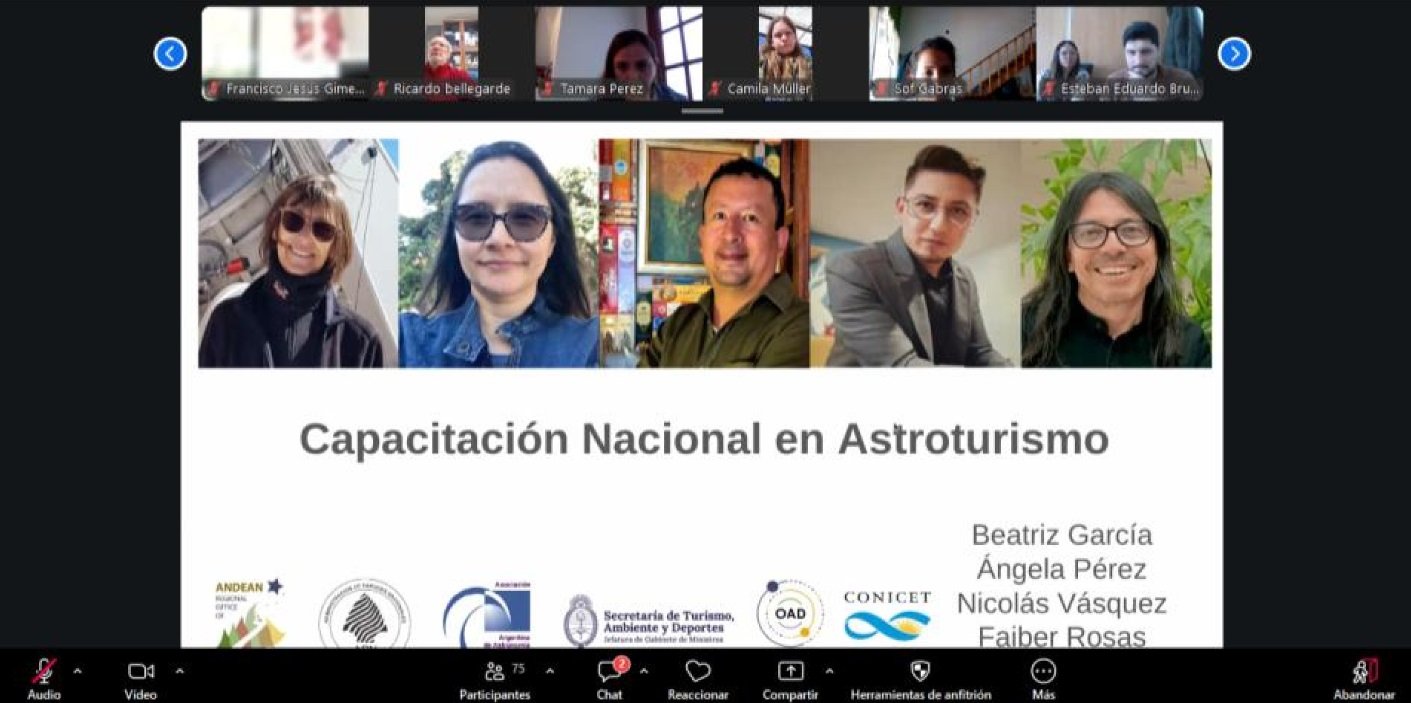Screen dimensions: 1411x703
Task: Start sharing with the Compartir icon
Action: point(790,671)
